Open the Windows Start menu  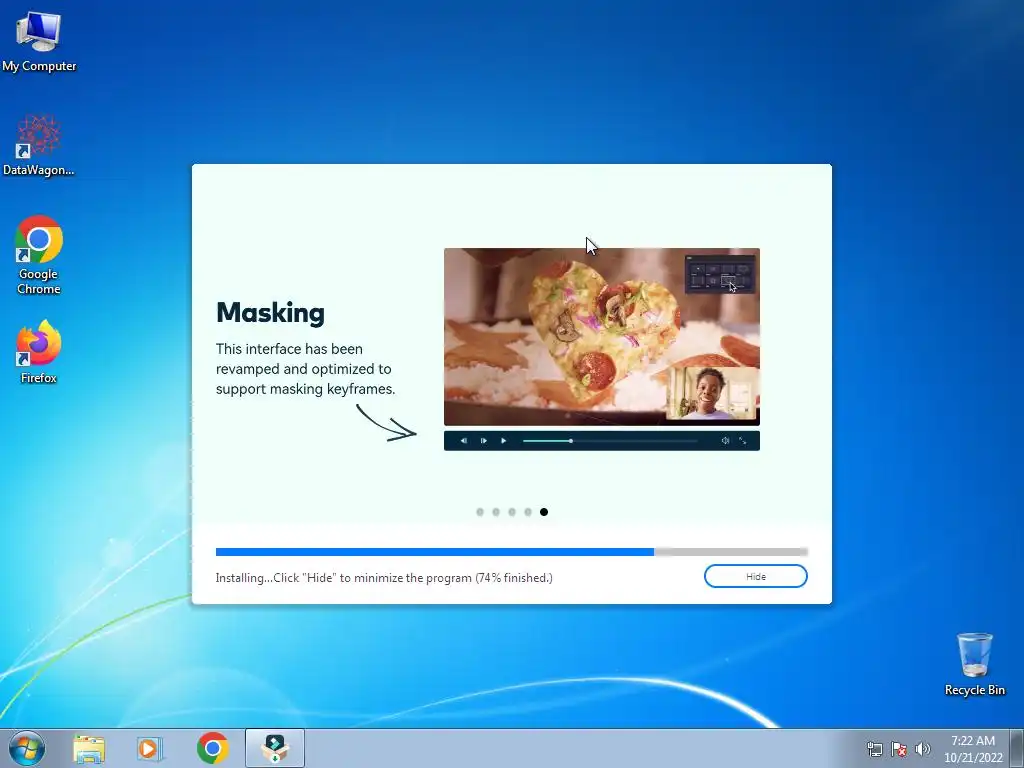27,748
